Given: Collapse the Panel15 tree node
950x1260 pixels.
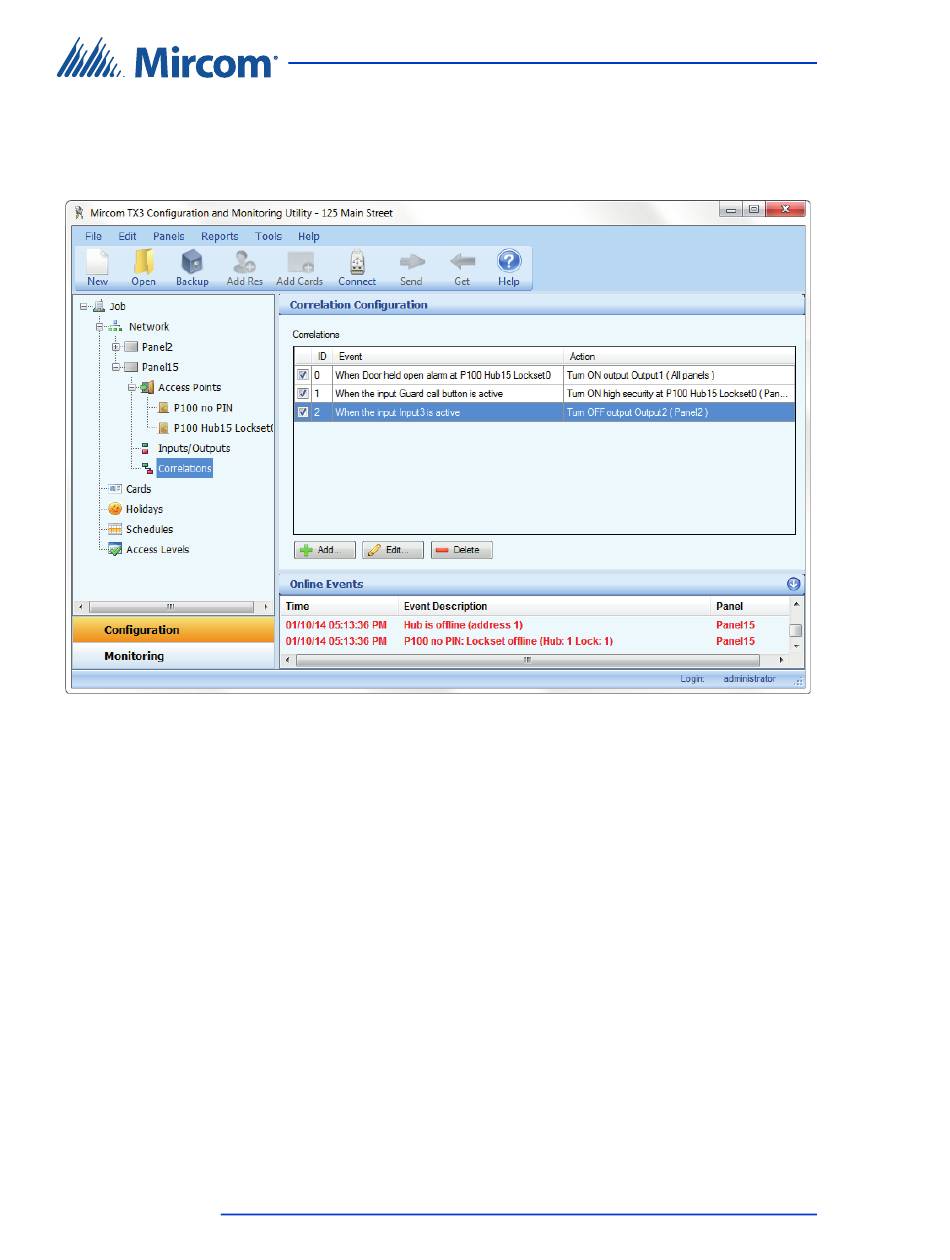Looking at the screenshot, I should tap(116, 367).
